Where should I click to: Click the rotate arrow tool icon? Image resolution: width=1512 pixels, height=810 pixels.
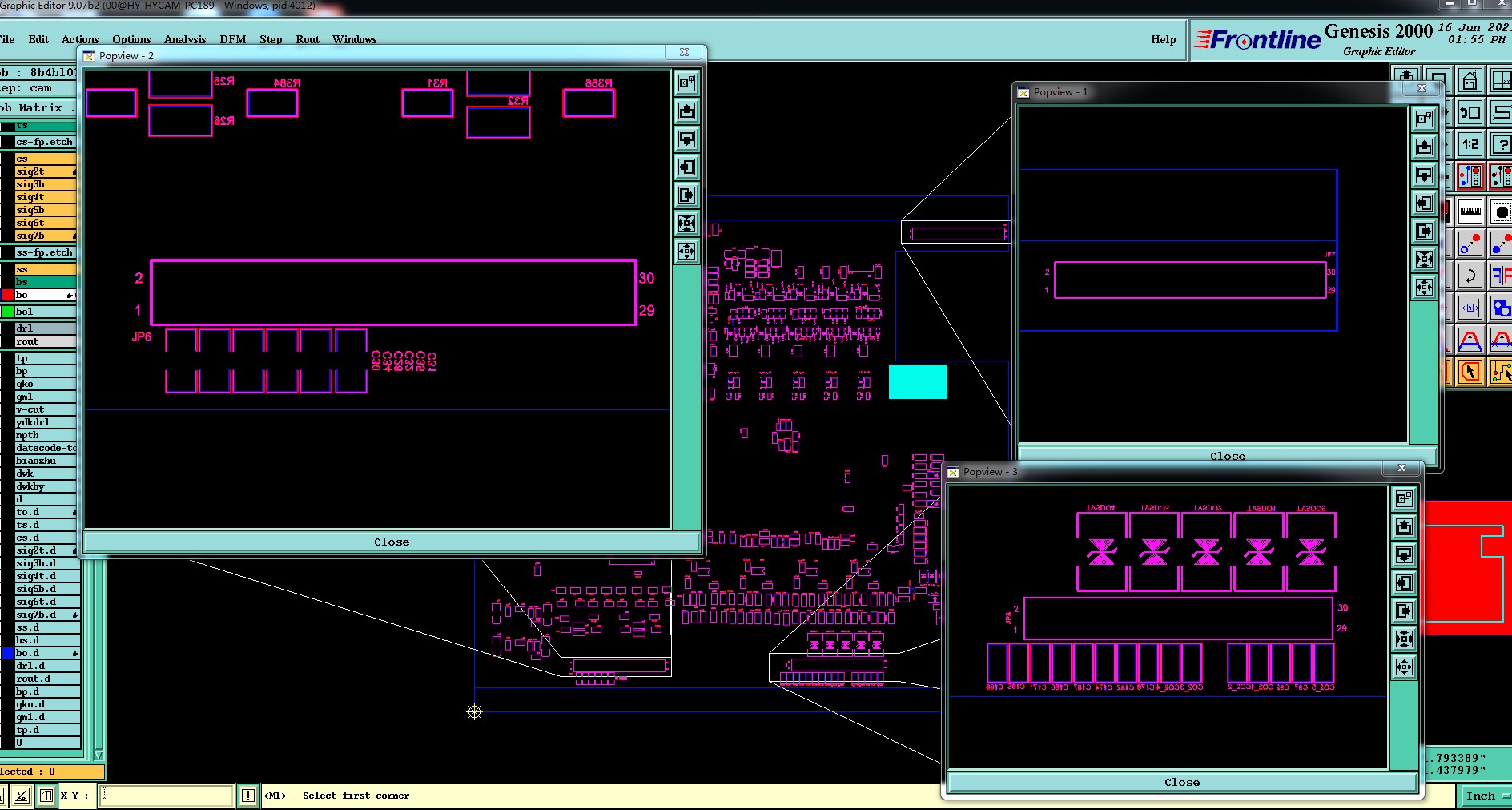pos(1470,276)
